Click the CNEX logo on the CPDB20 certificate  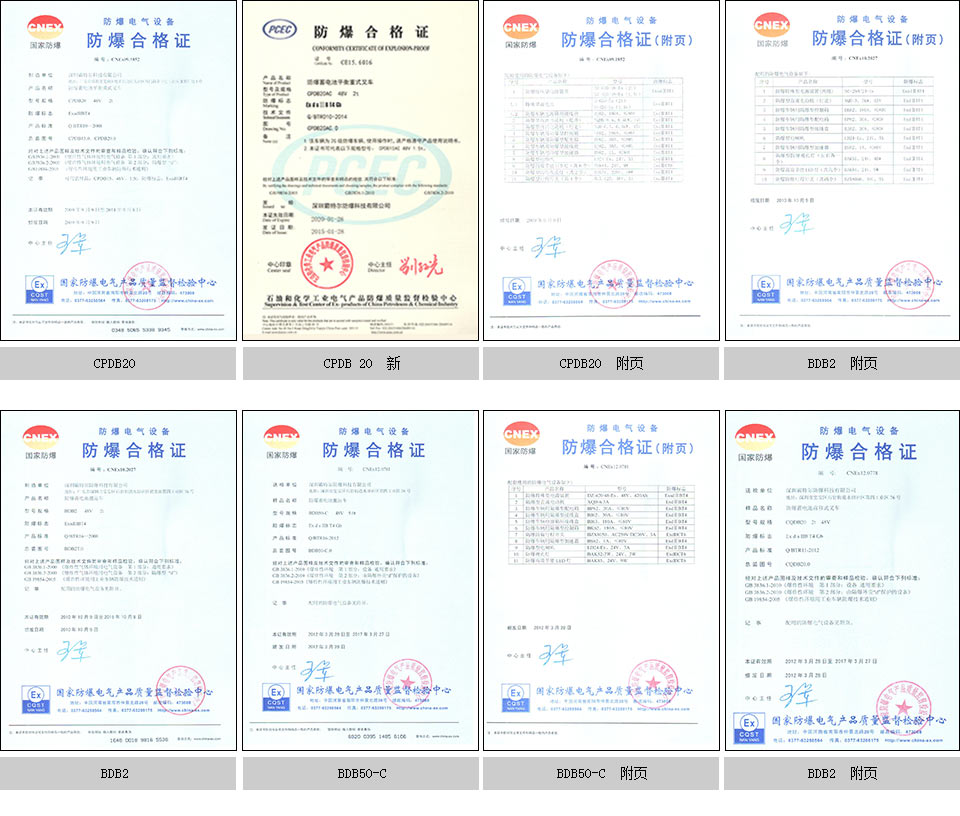tap(44, 29)
